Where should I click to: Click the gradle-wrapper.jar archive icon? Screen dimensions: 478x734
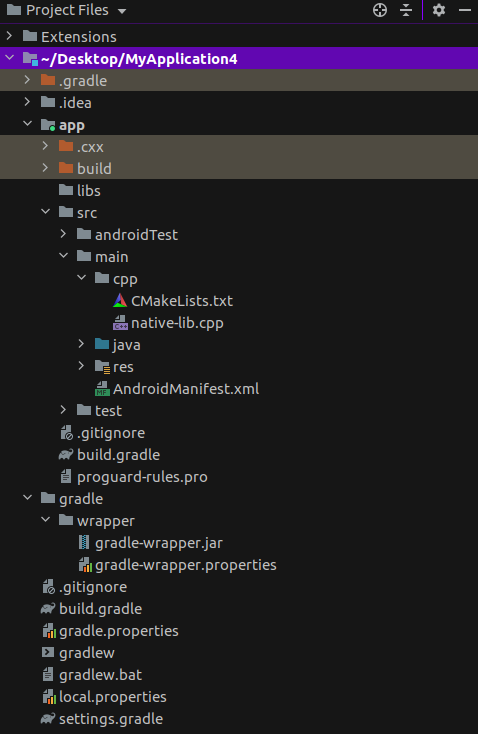(x=84, y=542)
